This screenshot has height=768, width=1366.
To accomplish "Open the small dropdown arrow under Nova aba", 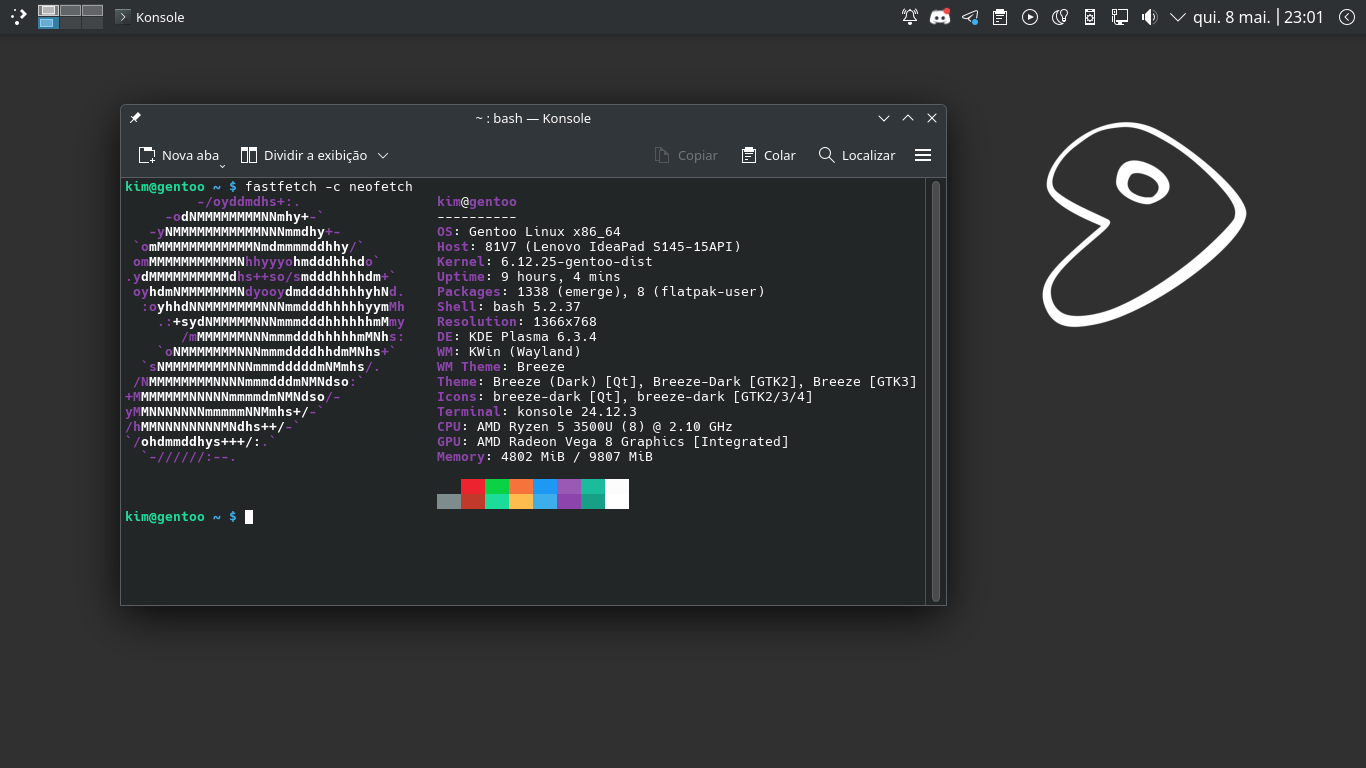I will pyautogui.click(x=222, y=164).
